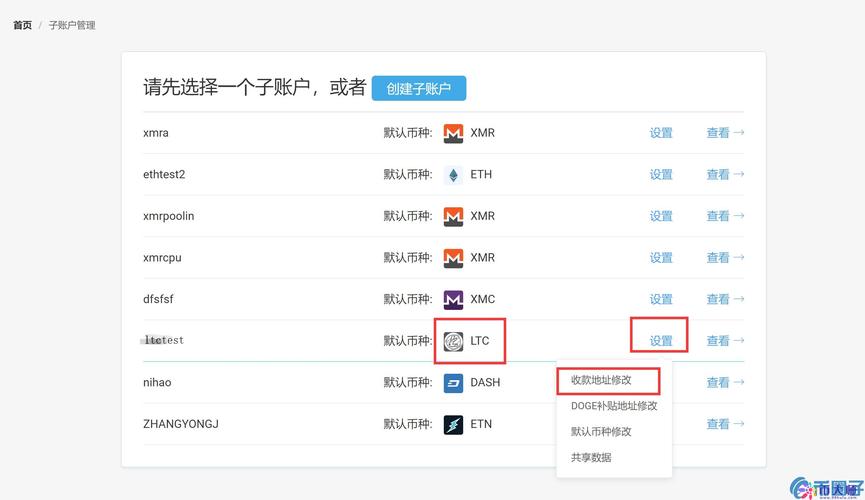The height and width of the screenshot is (500, 865).
Task: Choose 共享数据 in the settings menu
Action: (x=591, y=458)
